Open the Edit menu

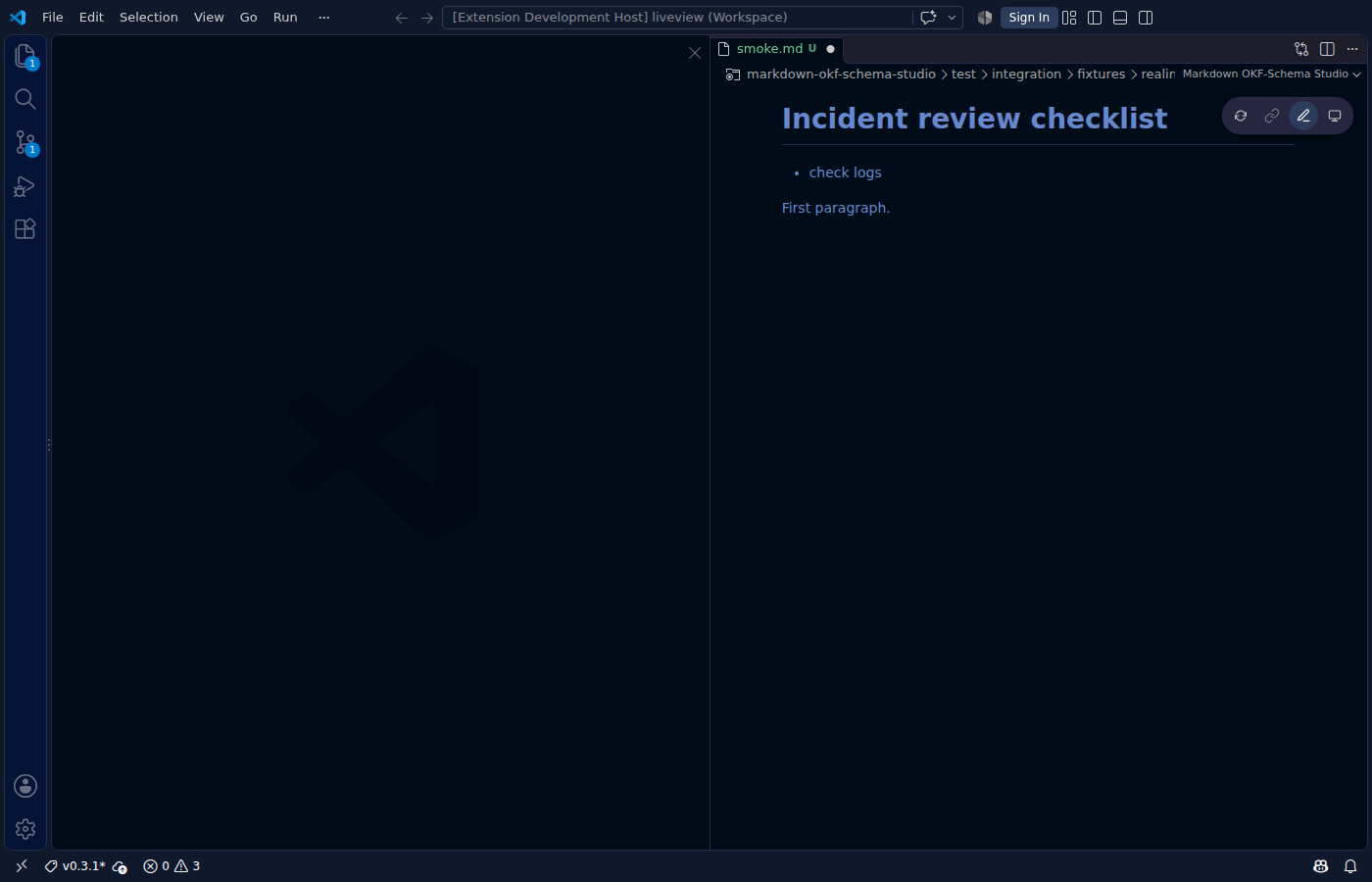pyautogui.click(x=91, y=17)
